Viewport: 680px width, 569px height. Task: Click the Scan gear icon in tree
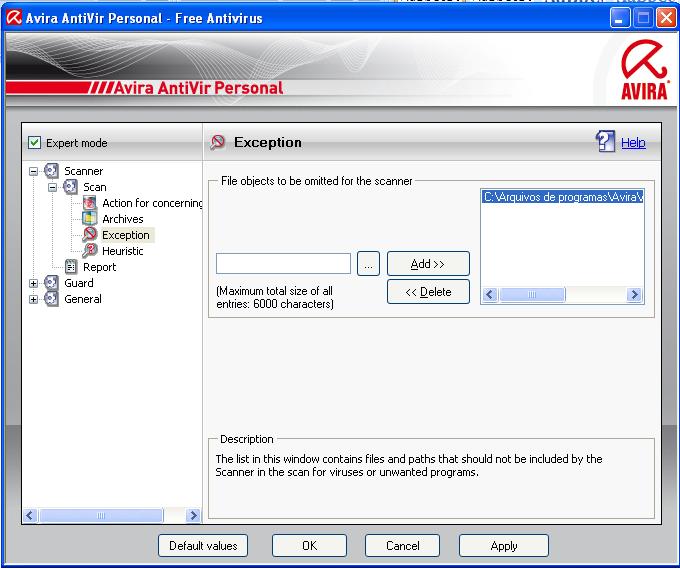[x=70, y=187]
